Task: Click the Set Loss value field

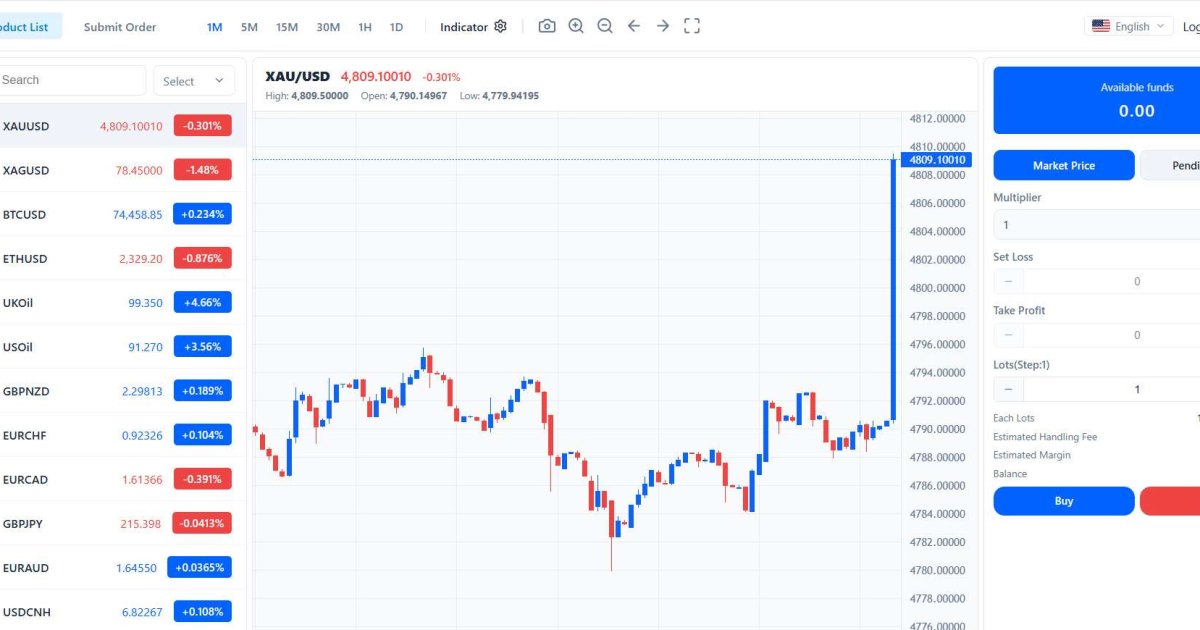Action: (1111, 282)
